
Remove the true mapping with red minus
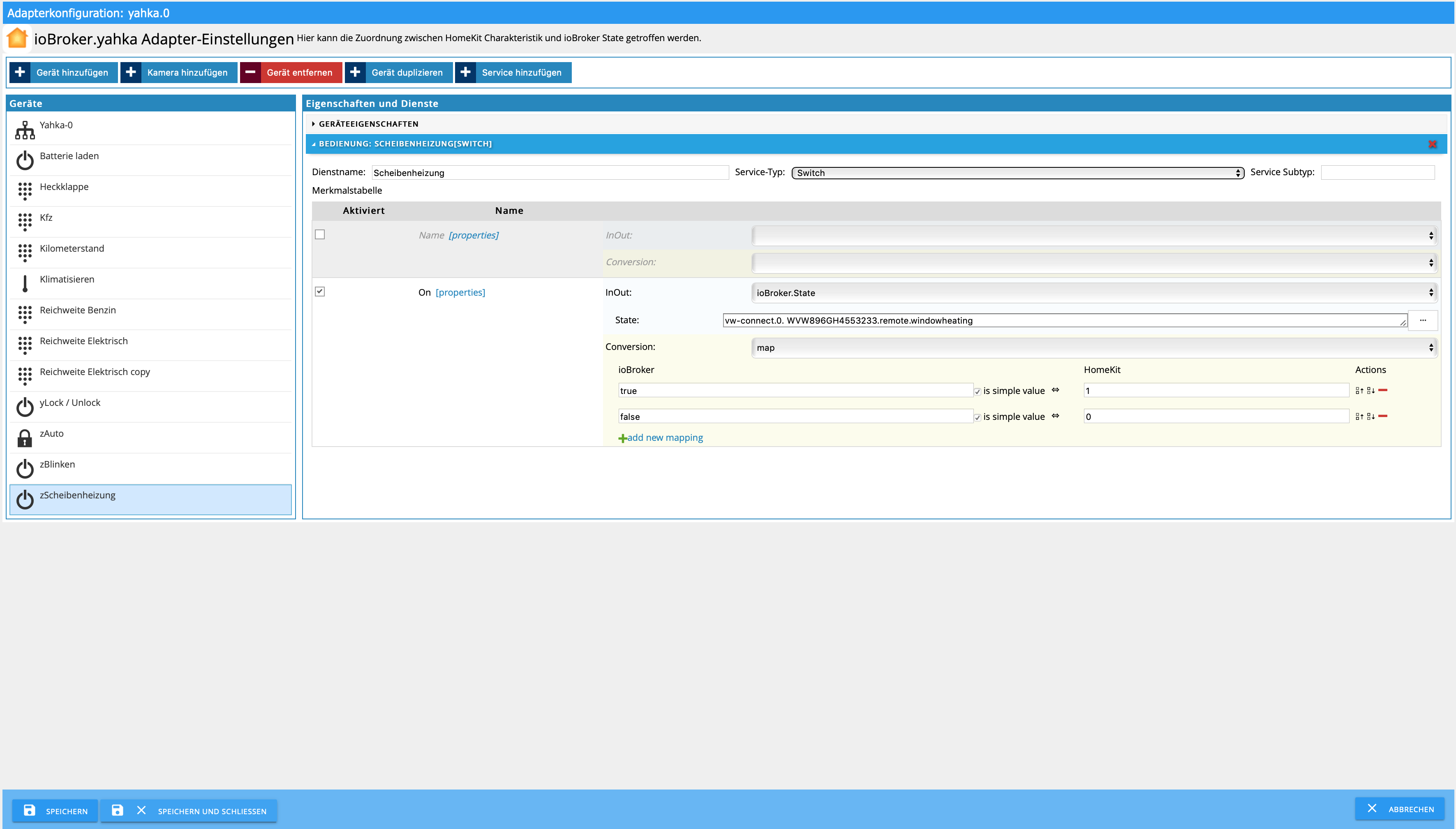coord(1382,390)
